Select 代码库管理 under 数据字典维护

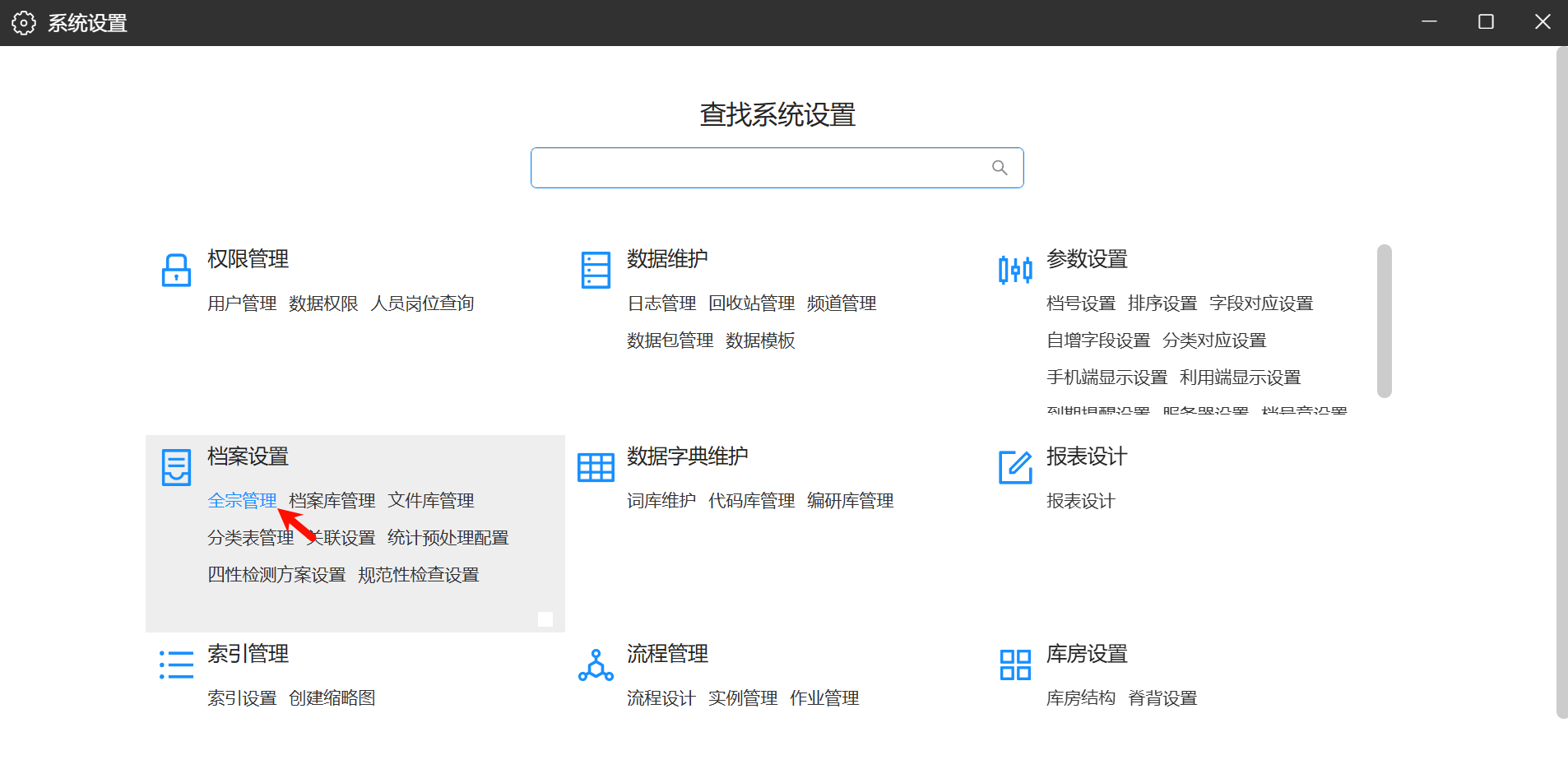751,501
